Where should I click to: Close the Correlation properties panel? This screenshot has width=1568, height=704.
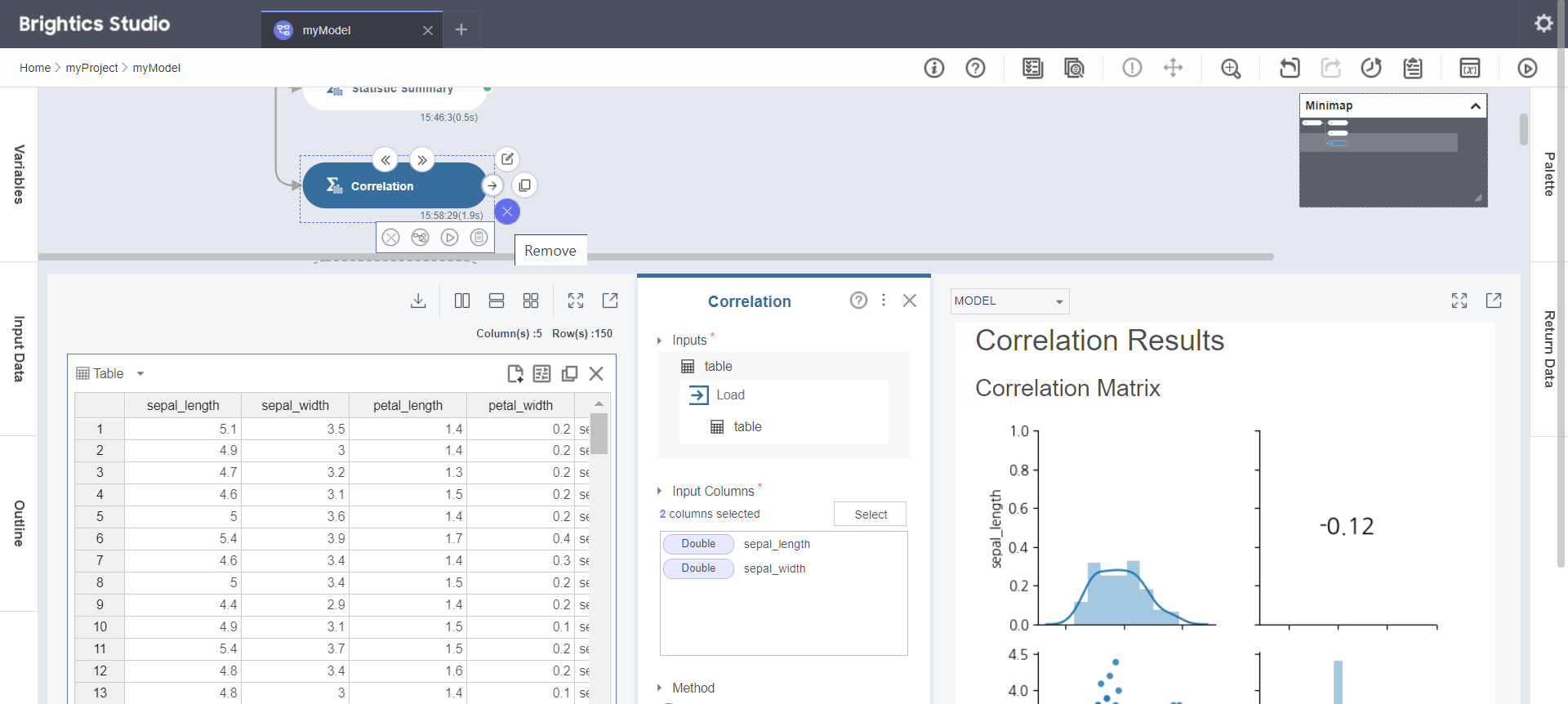[x=910, y=301]
